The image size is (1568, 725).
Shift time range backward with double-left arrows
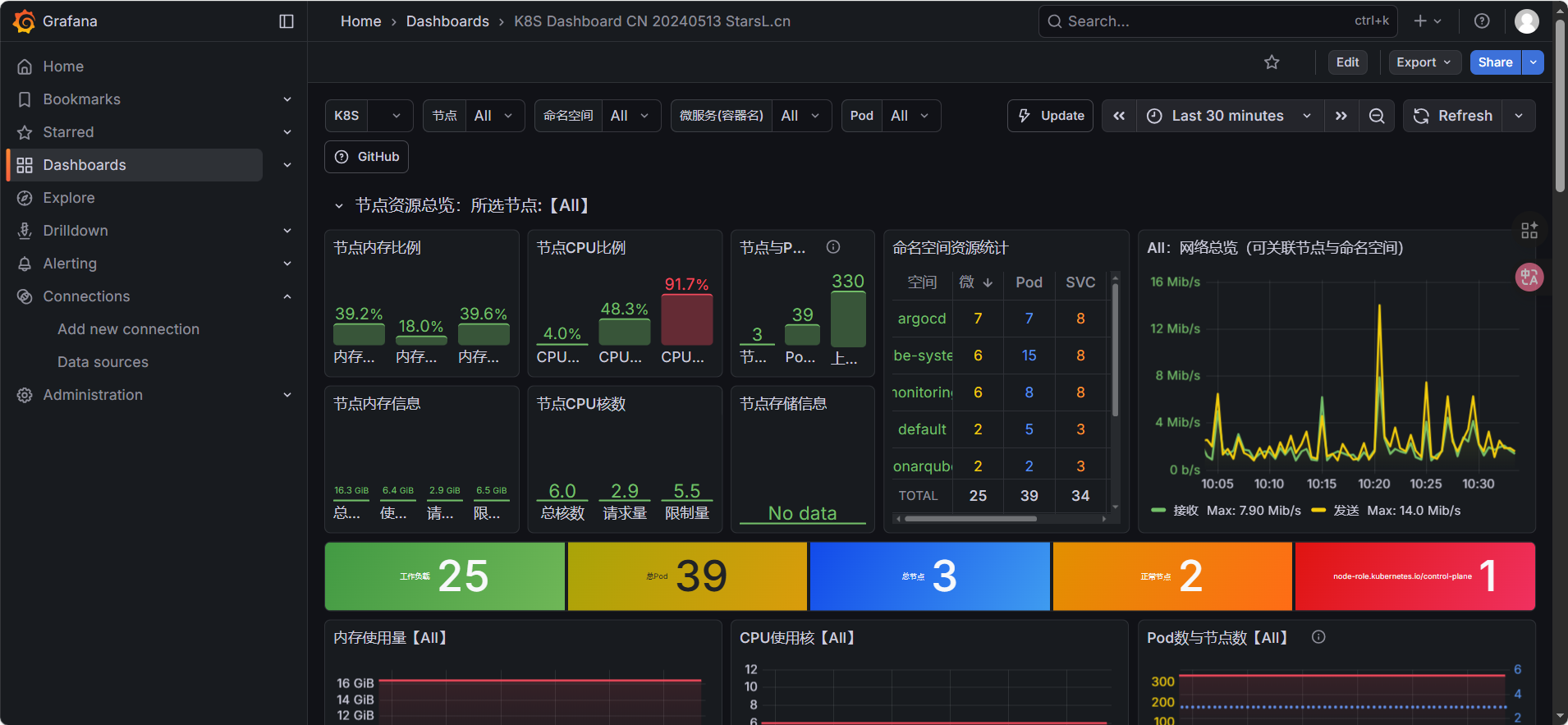(1119, 116)
